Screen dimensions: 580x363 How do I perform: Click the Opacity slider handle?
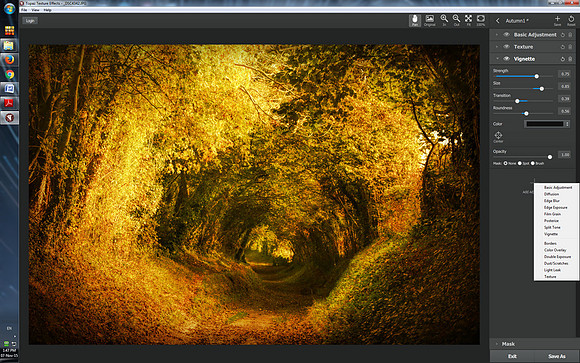550,157
